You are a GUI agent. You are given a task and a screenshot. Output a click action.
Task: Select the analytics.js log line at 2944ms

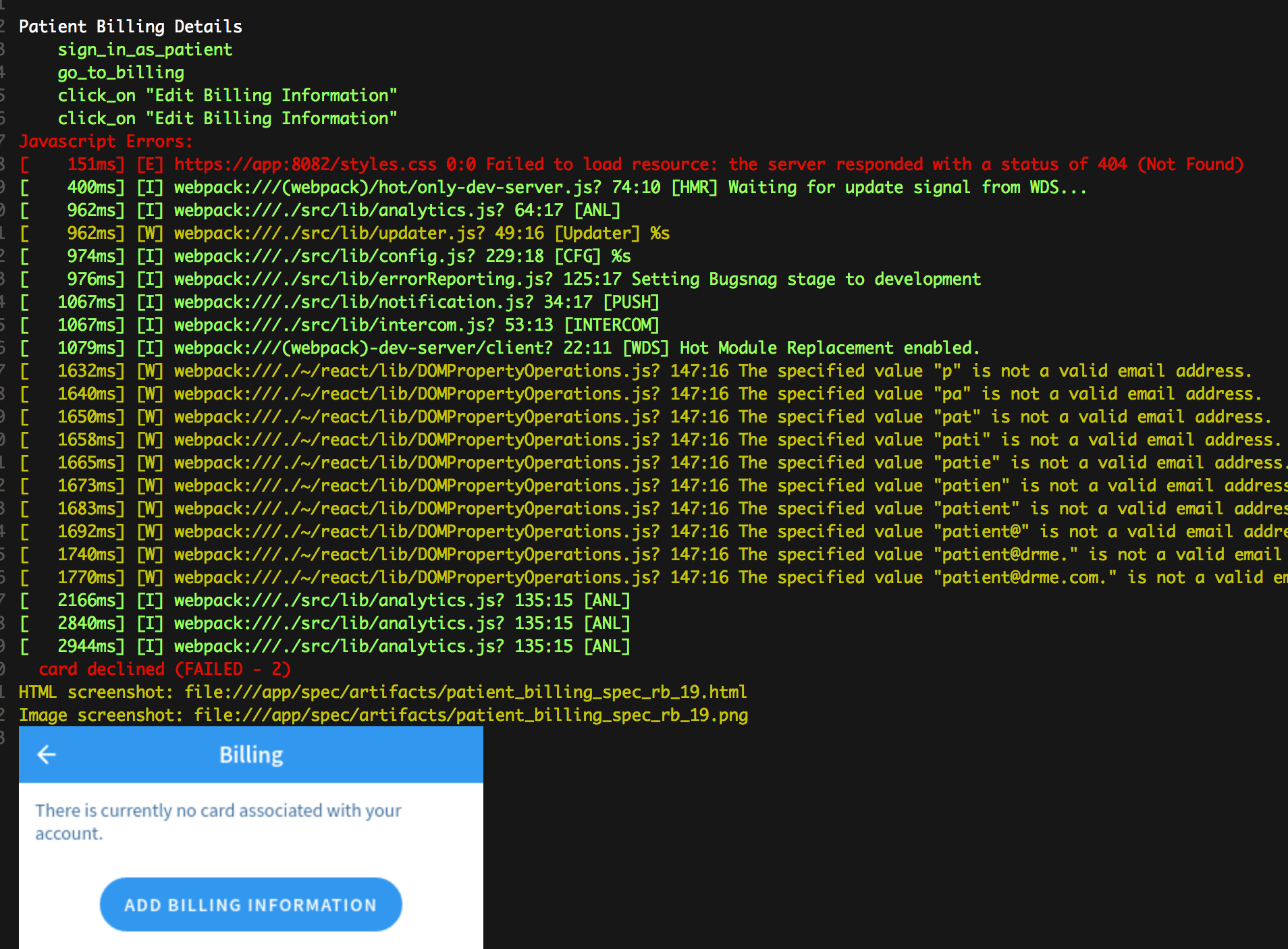[x=325, y=646]
